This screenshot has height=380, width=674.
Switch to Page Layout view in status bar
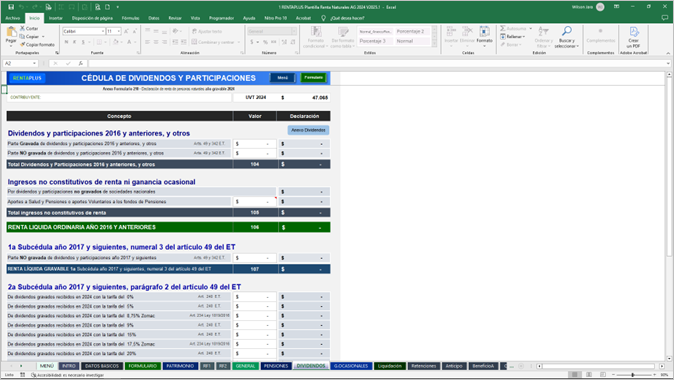tap(589, 375)
